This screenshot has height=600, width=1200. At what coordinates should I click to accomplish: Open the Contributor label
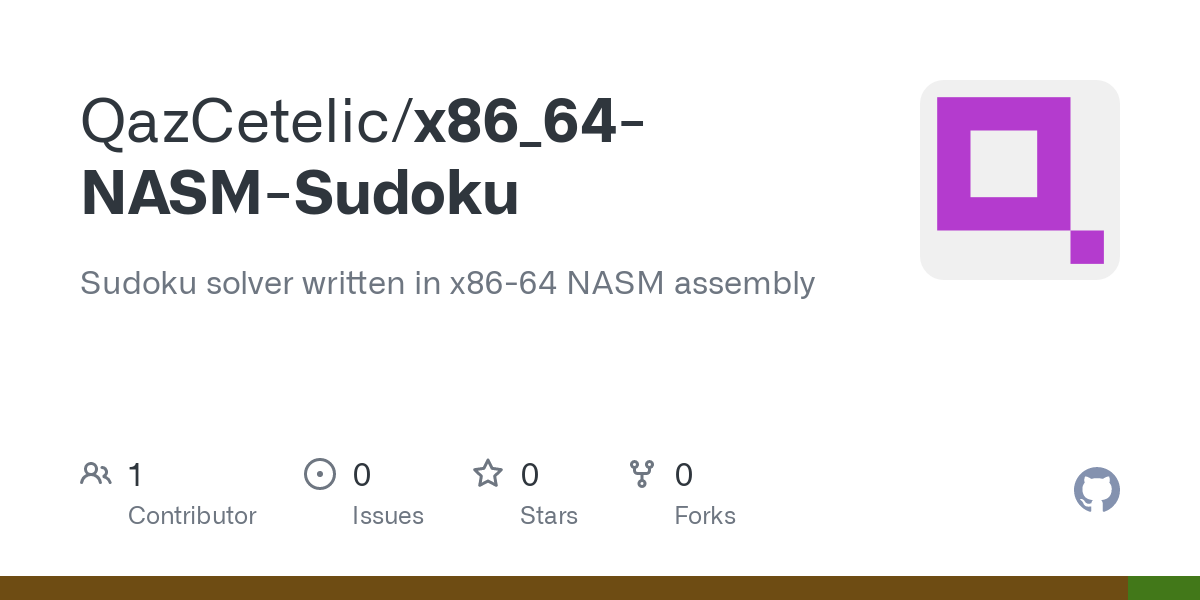click(192, 516)
